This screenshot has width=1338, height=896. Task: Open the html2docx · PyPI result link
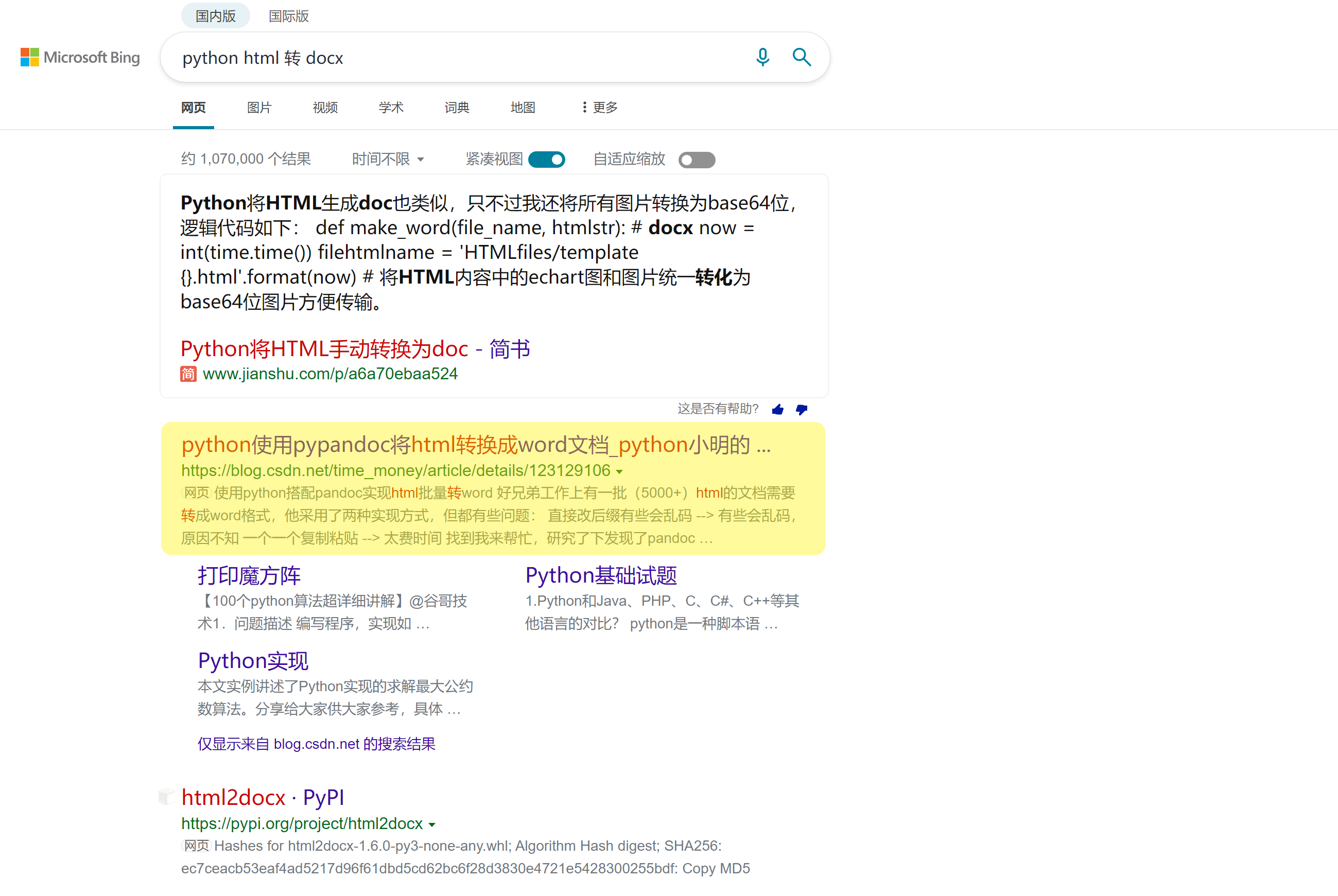(263, 797)
